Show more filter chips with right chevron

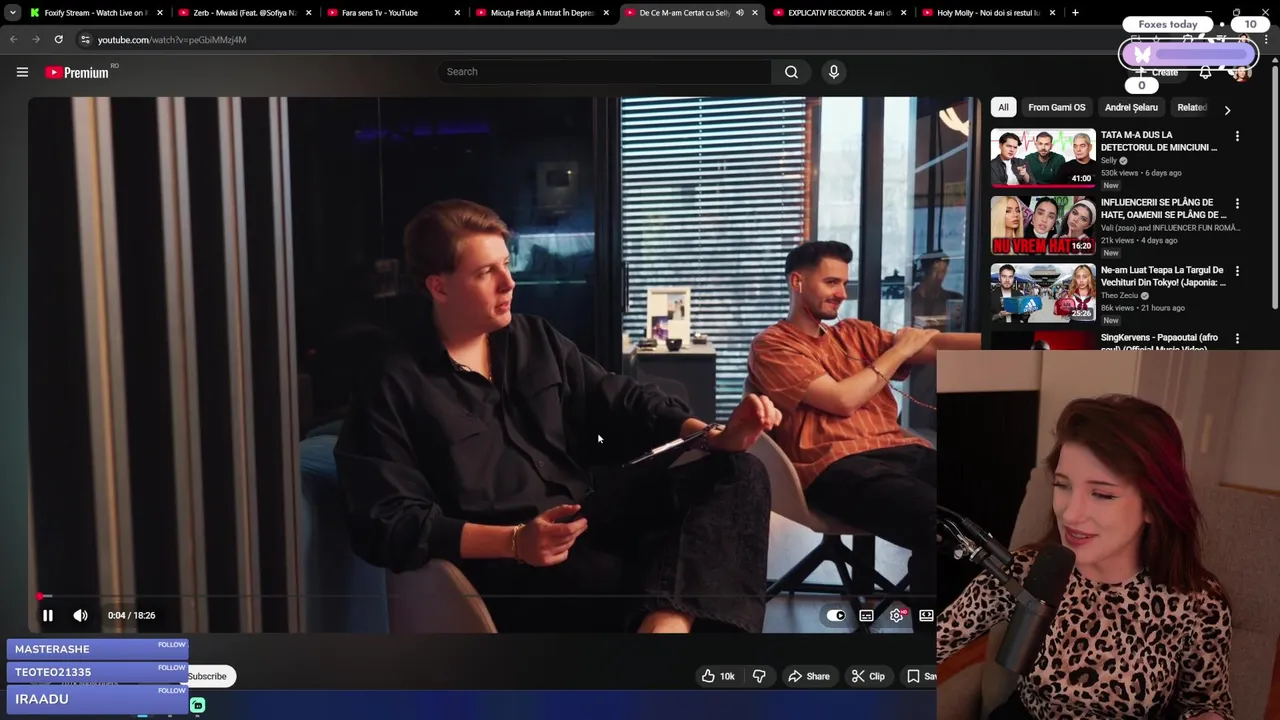click(x=1227, y=110)
